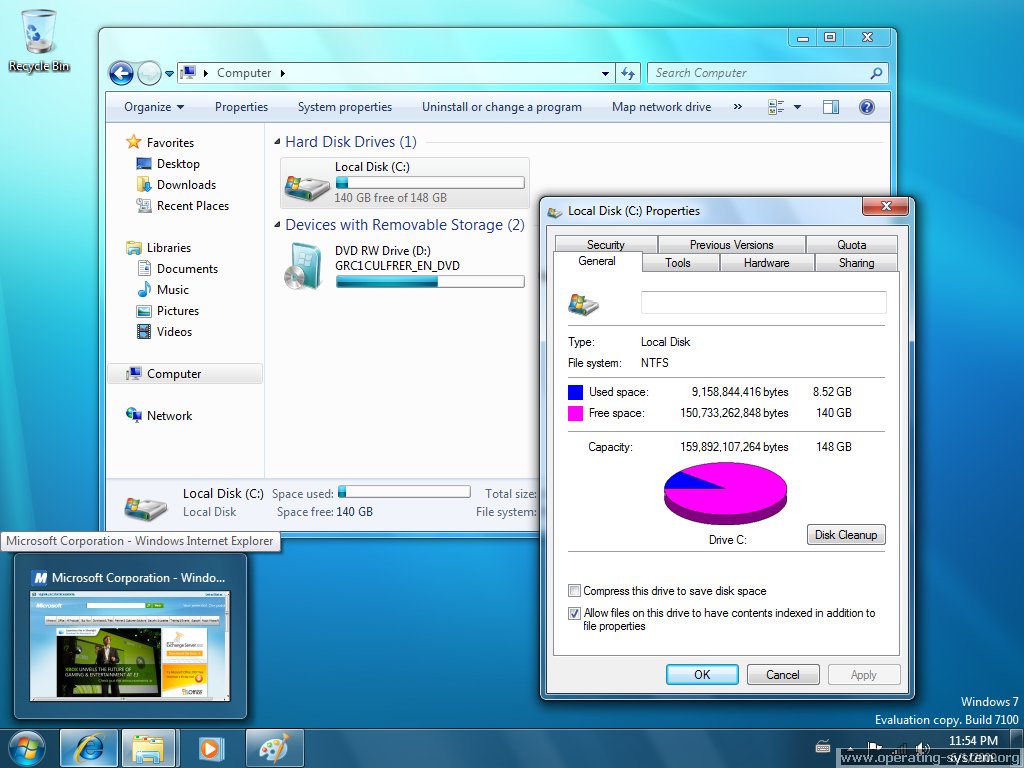This screenshot has width=1024, height=768.
Task: Select the DVD RW Drive (D:) icon
Action: [x=303, y=266]
